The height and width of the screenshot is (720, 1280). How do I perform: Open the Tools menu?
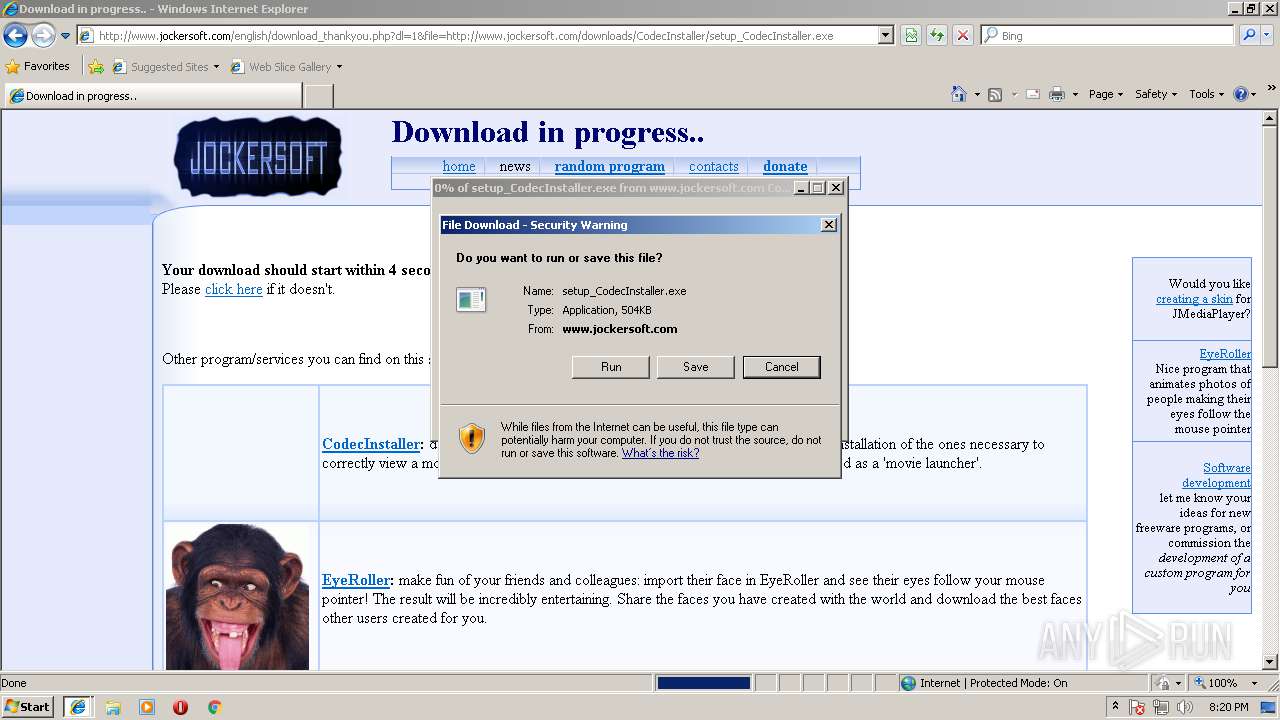coord(1206,94)
